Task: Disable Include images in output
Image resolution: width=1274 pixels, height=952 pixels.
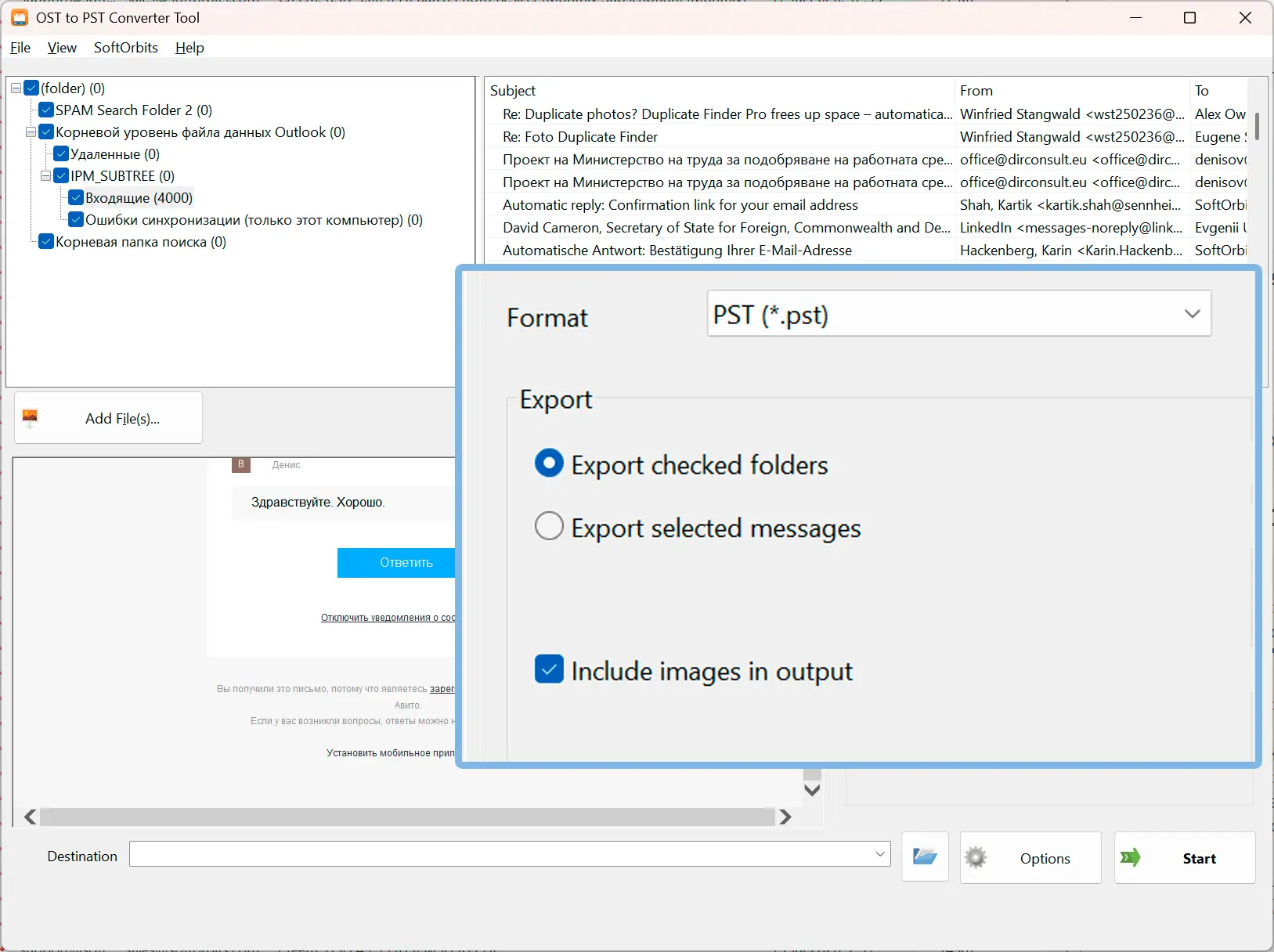Action: tap(549, 669)
